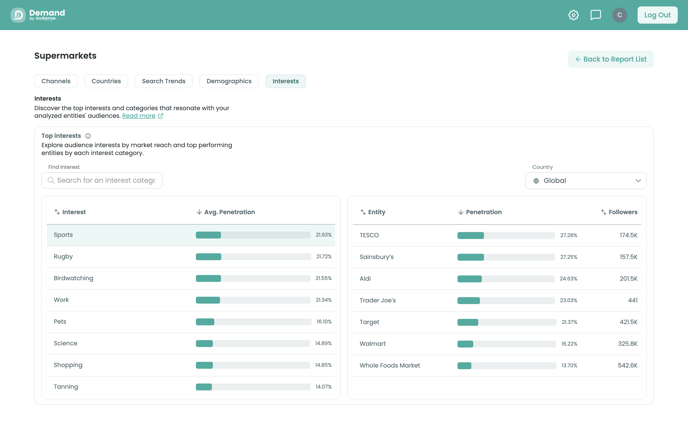Open the user avatar C menu
The image size is (688, 425).
pos(620,15)
